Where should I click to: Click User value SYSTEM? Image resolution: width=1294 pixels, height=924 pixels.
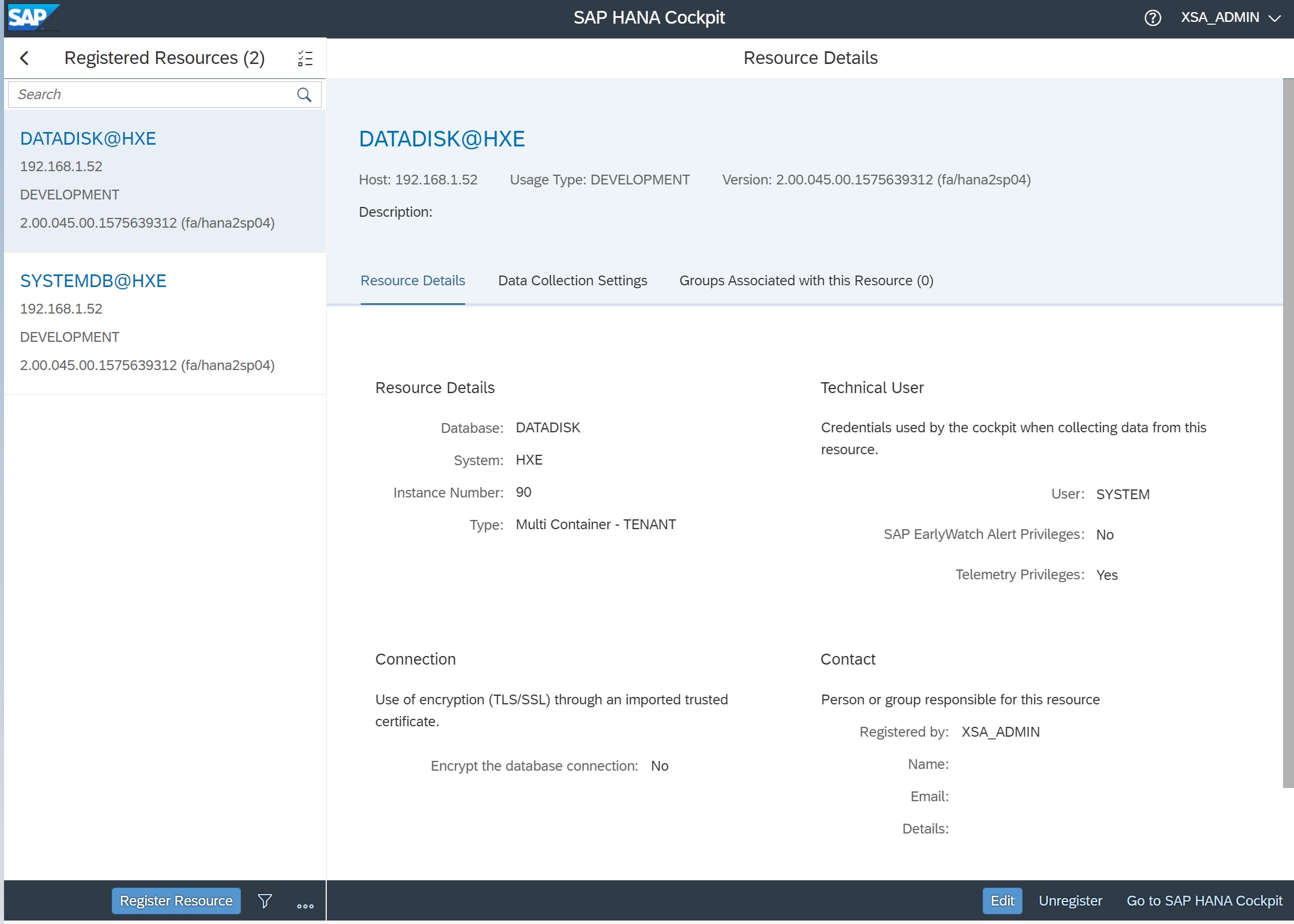click(x=1122, y=495)
